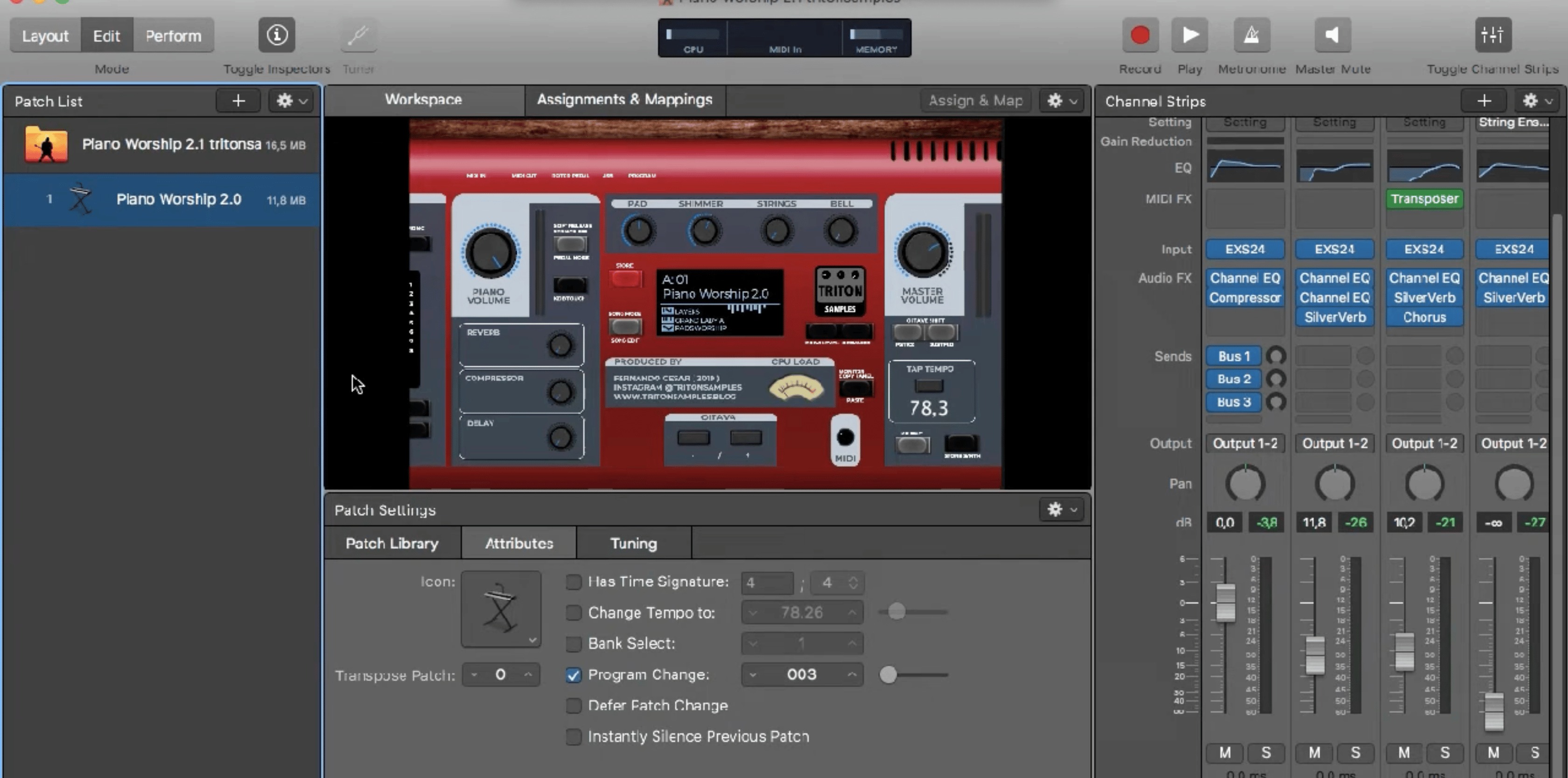The height and width of the screenshot is (778, 1568).
Task: Switch to Assignments & Mappings tab
Action: point(624,100)
